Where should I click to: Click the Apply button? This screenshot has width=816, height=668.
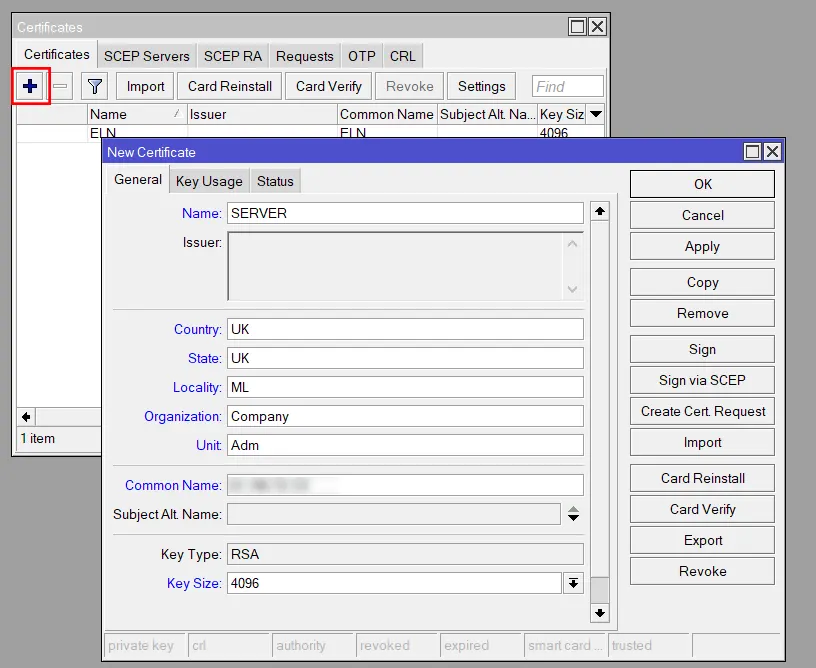click(702, 247)
